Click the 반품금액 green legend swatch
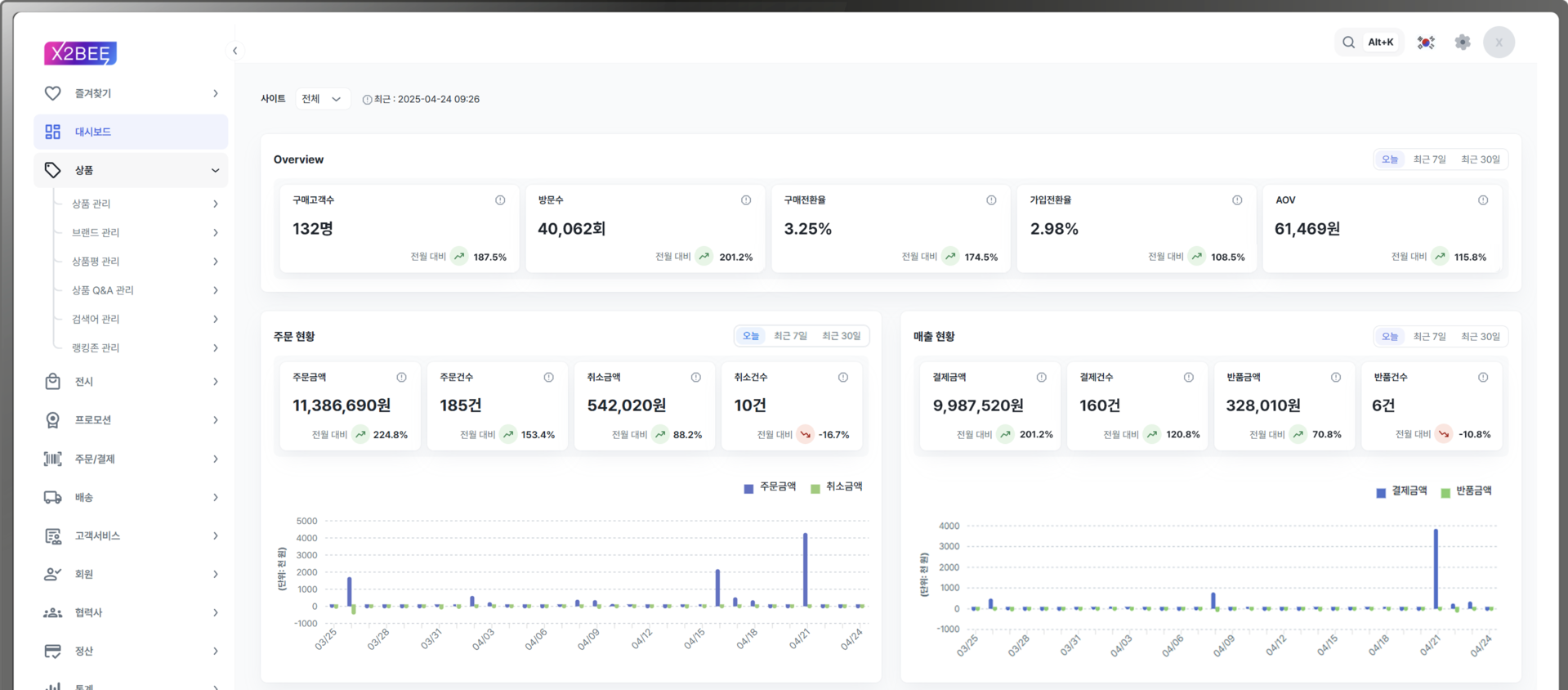 click(1445, 492)
